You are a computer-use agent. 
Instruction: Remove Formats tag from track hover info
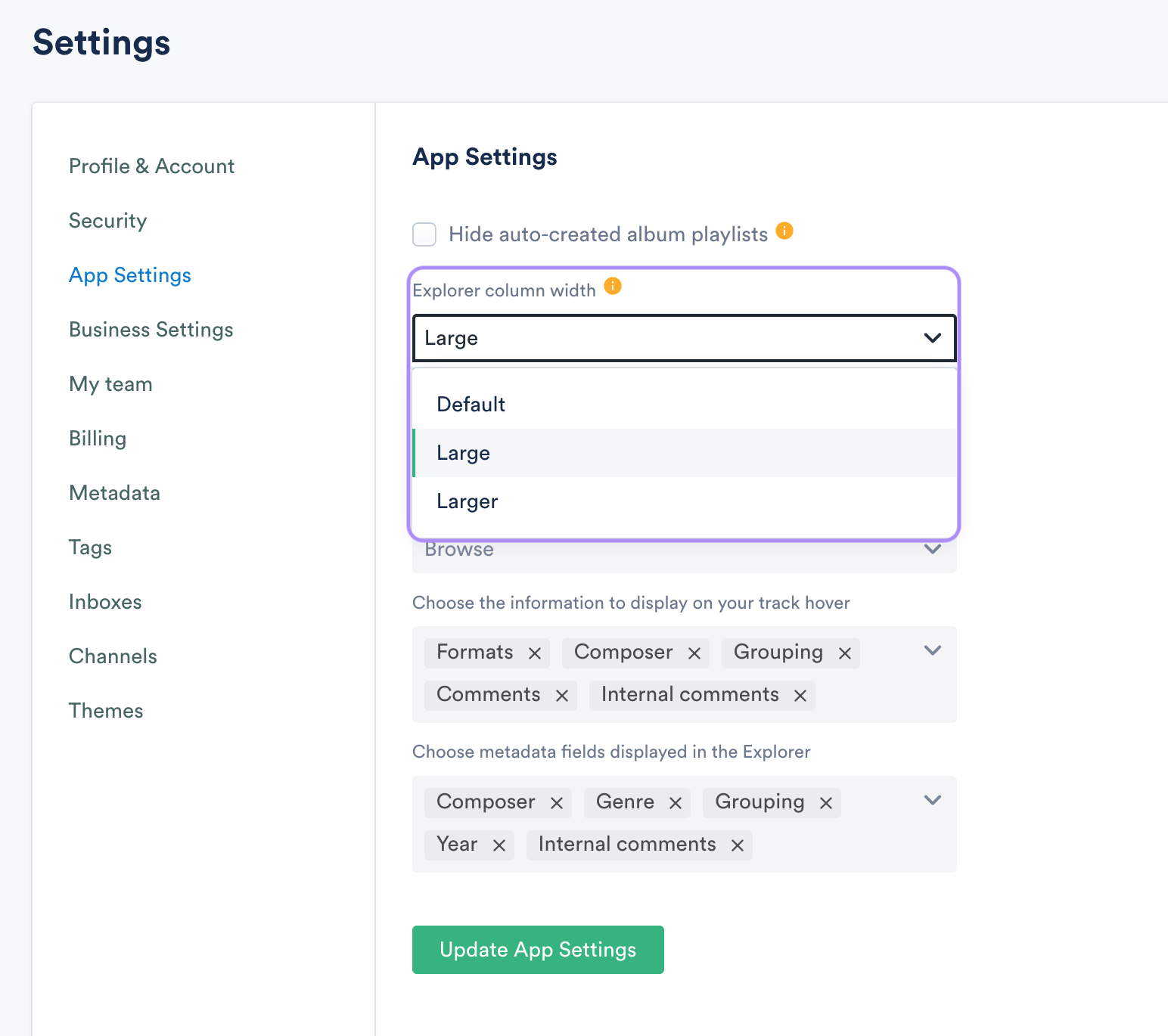(535, 653)
